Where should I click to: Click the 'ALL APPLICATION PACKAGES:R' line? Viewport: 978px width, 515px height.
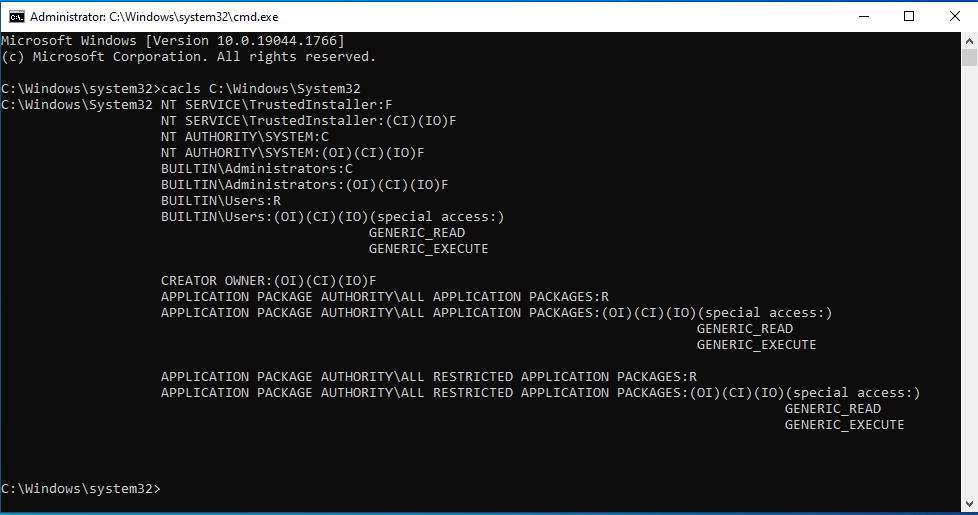[x=385, y=297]
